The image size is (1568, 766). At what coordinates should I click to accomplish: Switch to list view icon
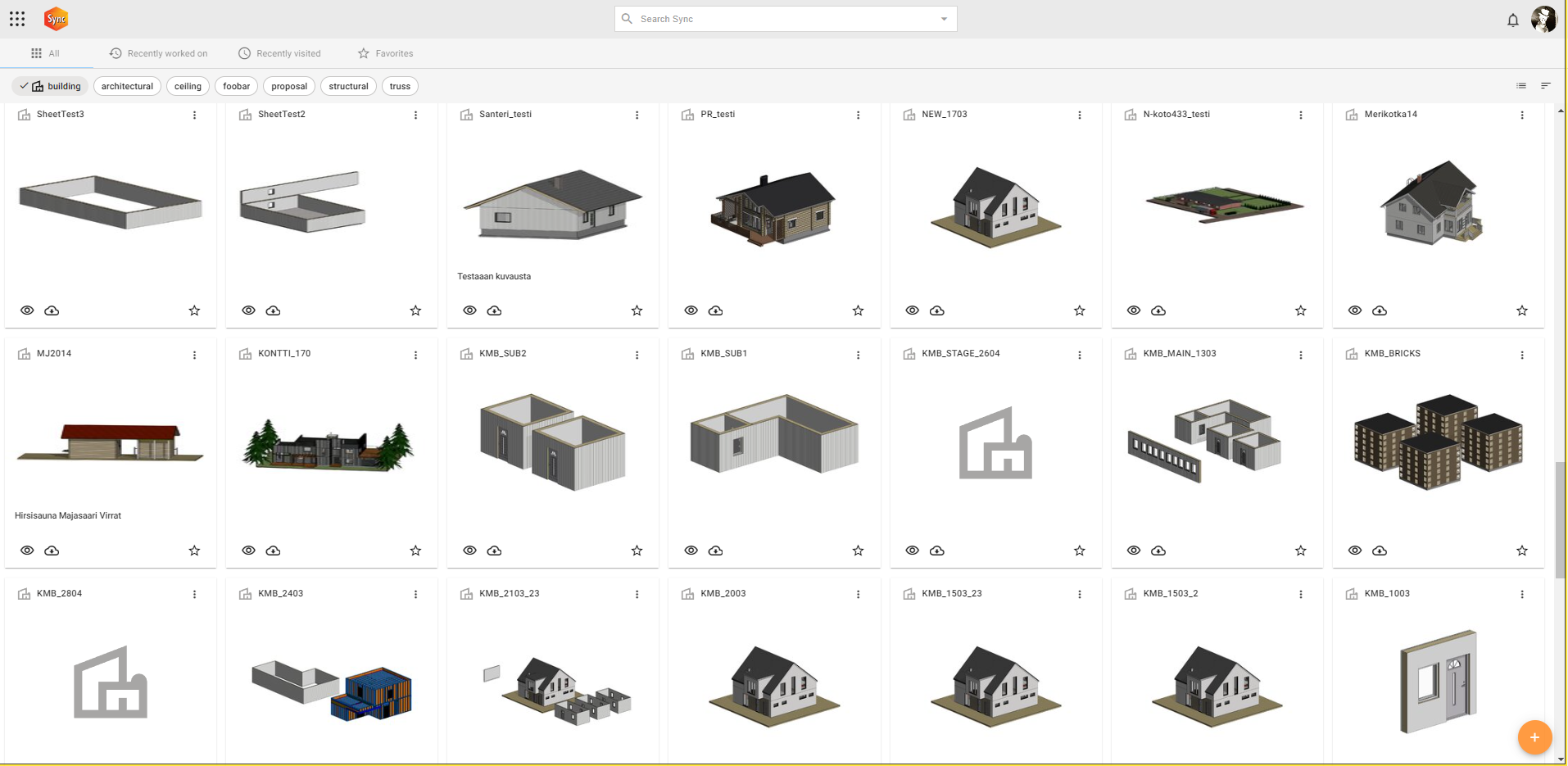pos(1521,86)
